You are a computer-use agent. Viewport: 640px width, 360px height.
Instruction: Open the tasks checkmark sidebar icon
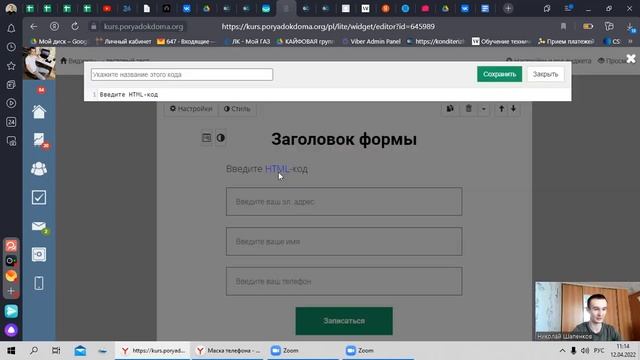click(x=39, y=198)
